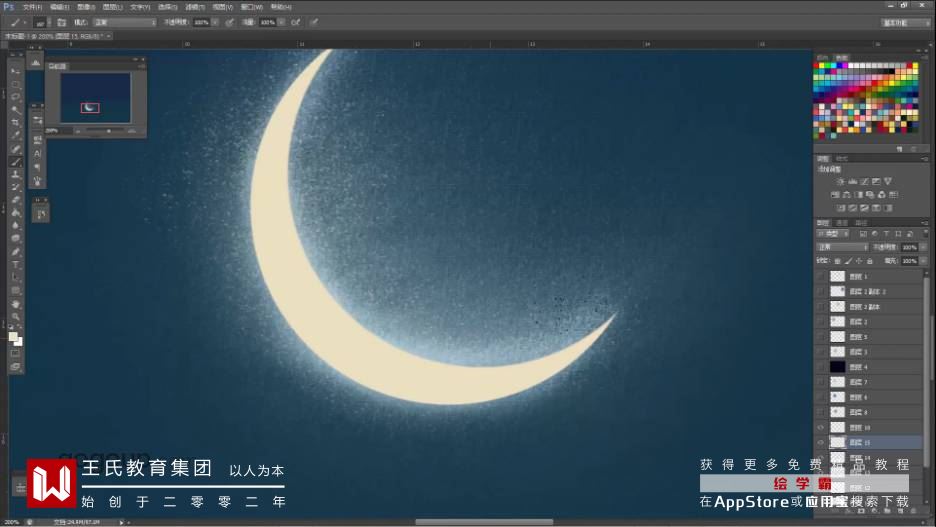Select the Clone Stamp tool

pos(16,174)
